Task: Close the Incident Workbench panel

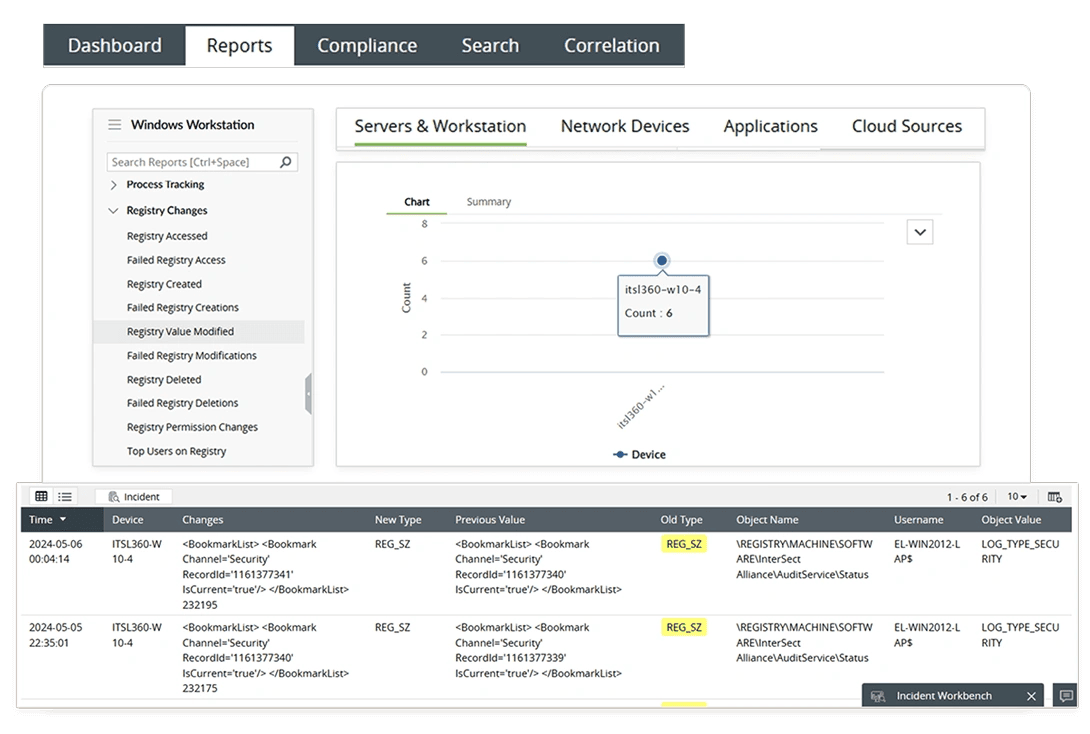Action: pyautogui.click(x=1031, y=696)
